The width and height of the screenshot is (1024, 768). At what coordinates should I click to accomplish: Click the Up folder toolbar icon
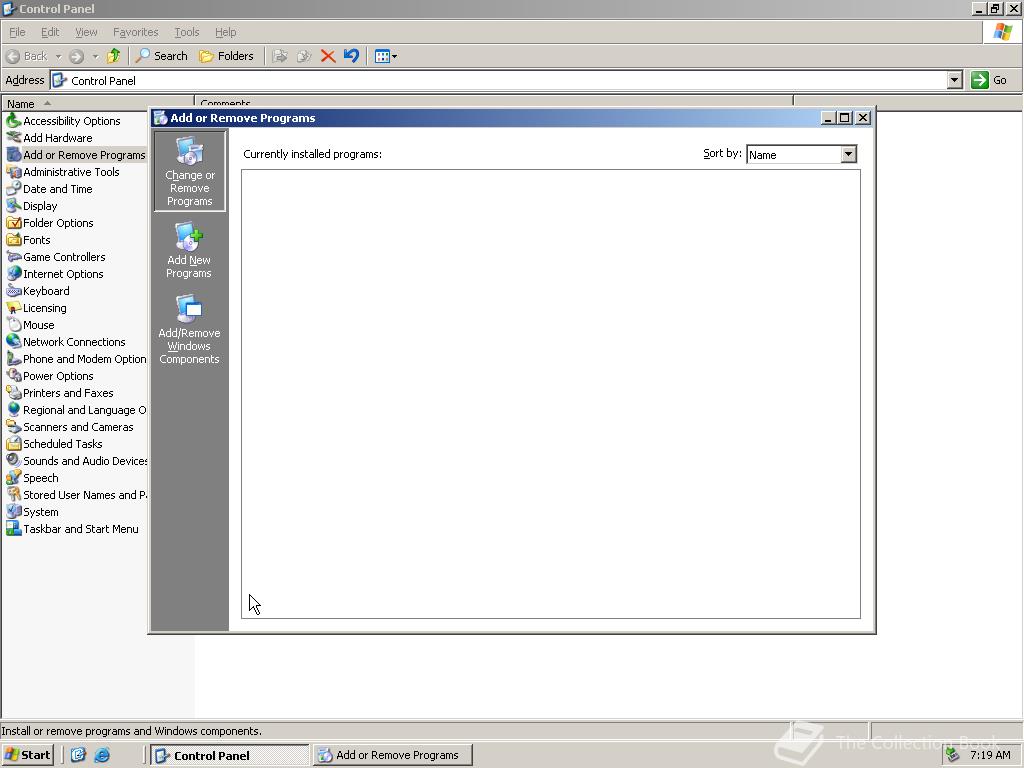114,56
